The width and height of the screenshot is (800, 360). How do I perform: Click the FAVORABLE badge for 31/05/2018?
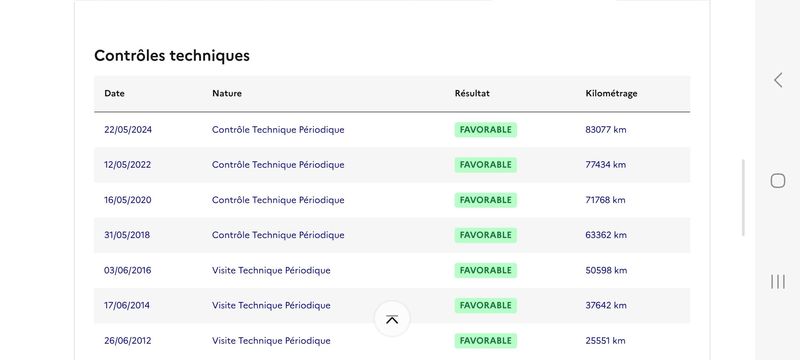coord(486,235)
